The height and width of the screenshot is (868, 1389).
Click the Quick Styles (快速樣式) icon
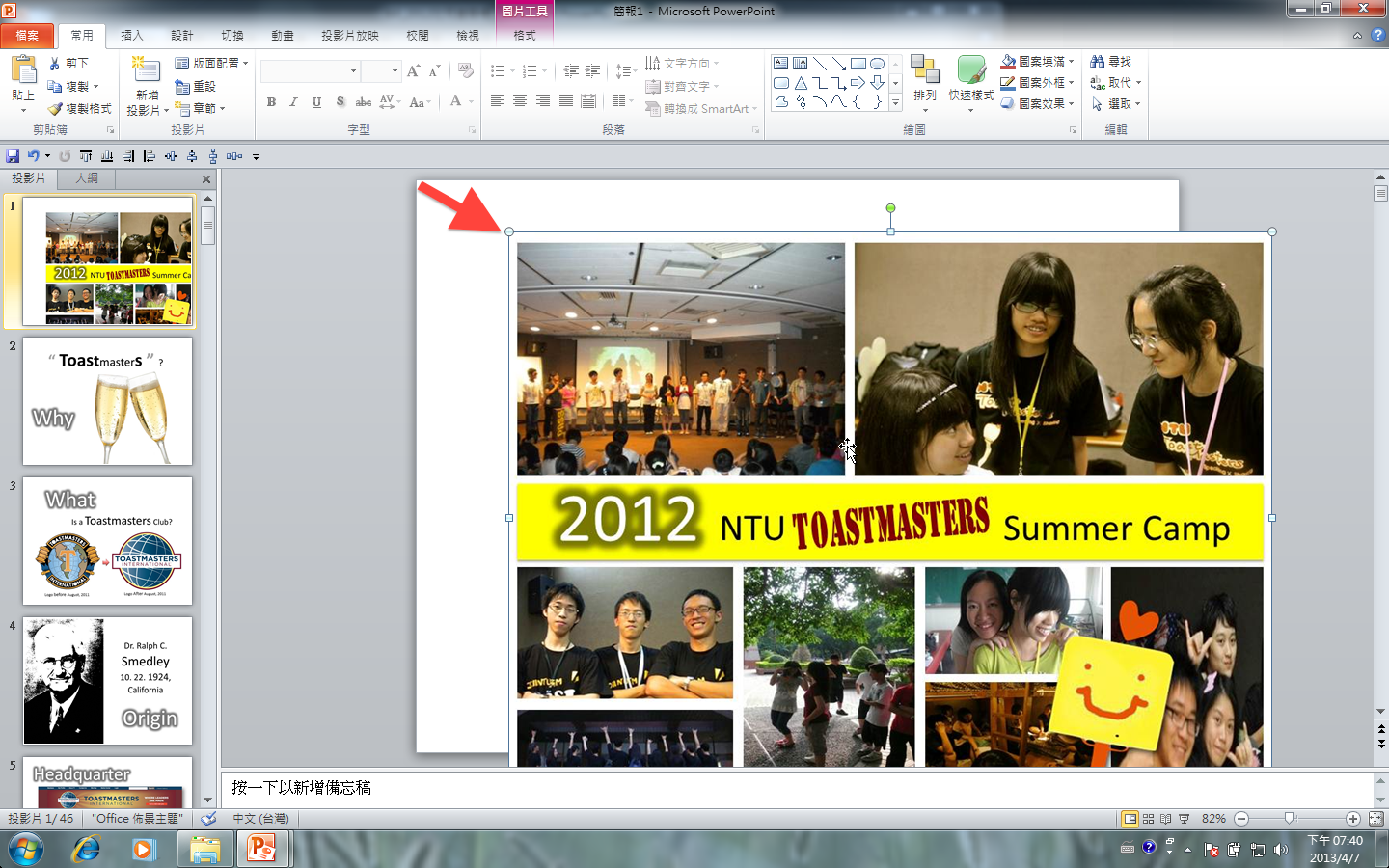point(971,70)
